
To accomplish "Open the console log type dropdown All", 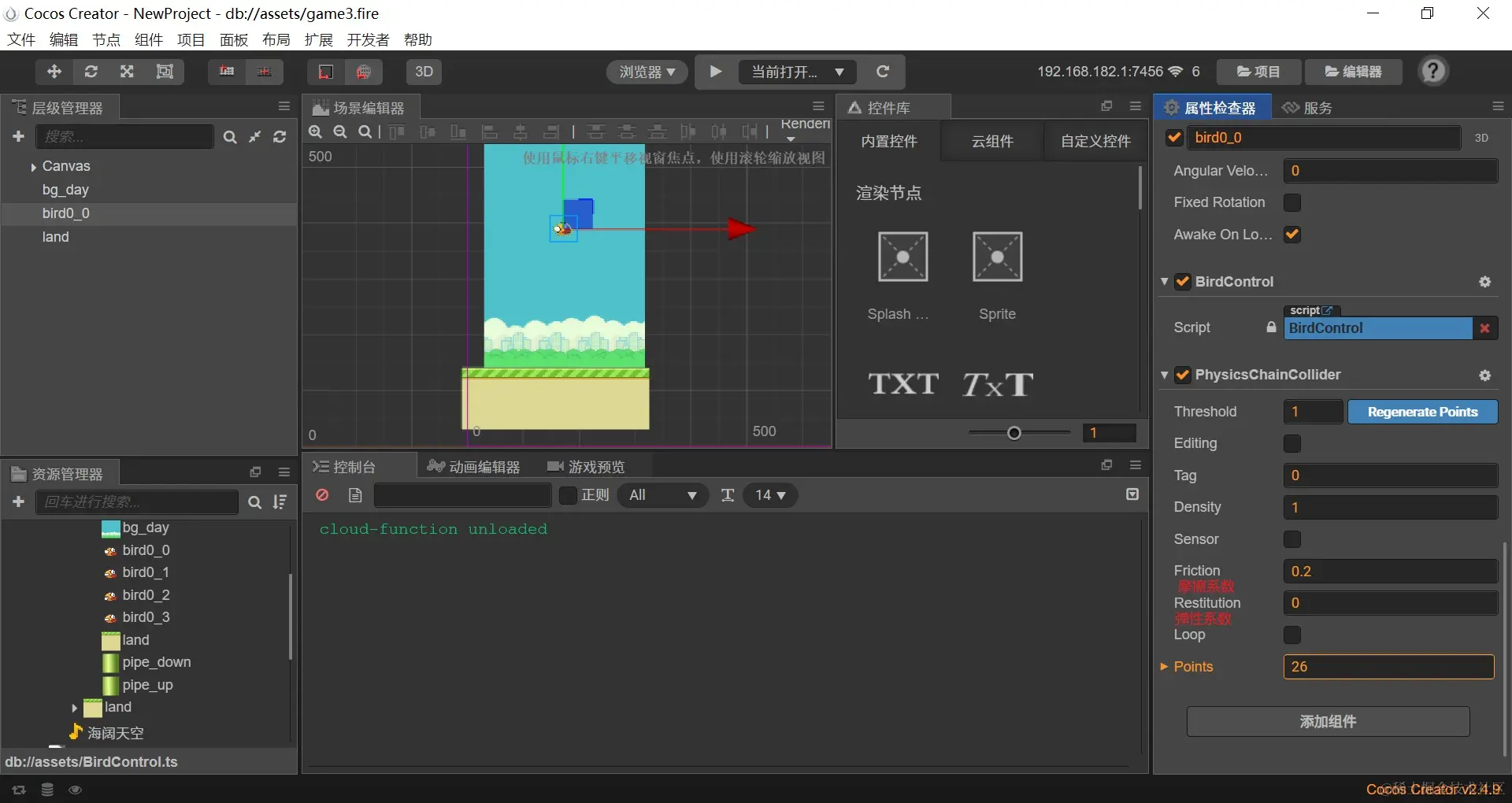I will click(x=662, y=495).
